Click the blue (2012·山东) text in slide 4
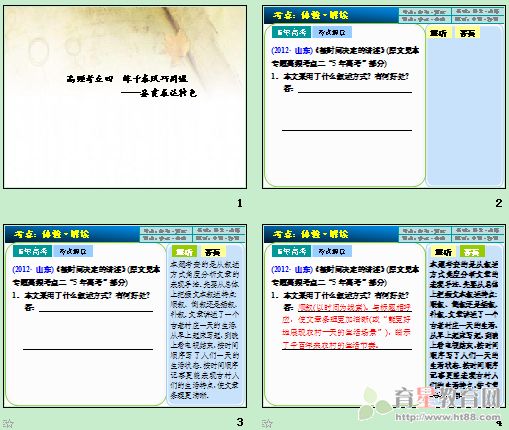The height and width of the screenshot is (430, 509). tap(292, 270)
